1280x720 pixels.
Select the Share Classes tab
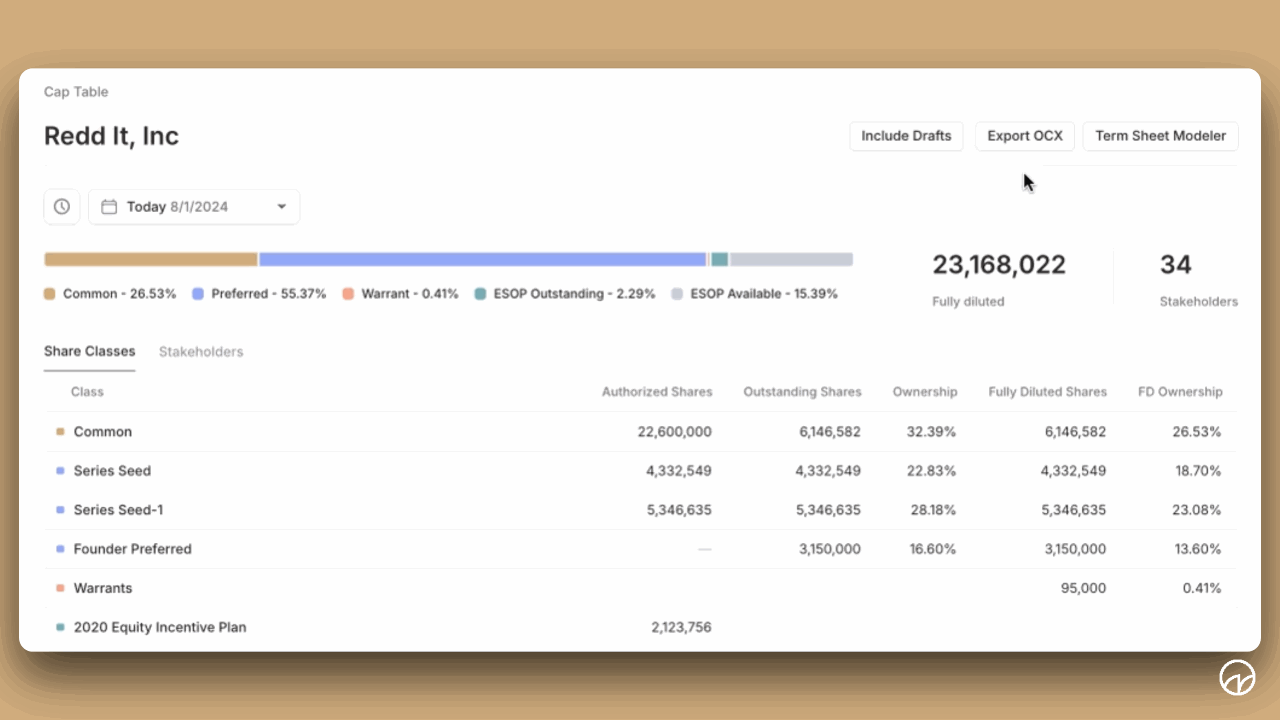point(90,352)
